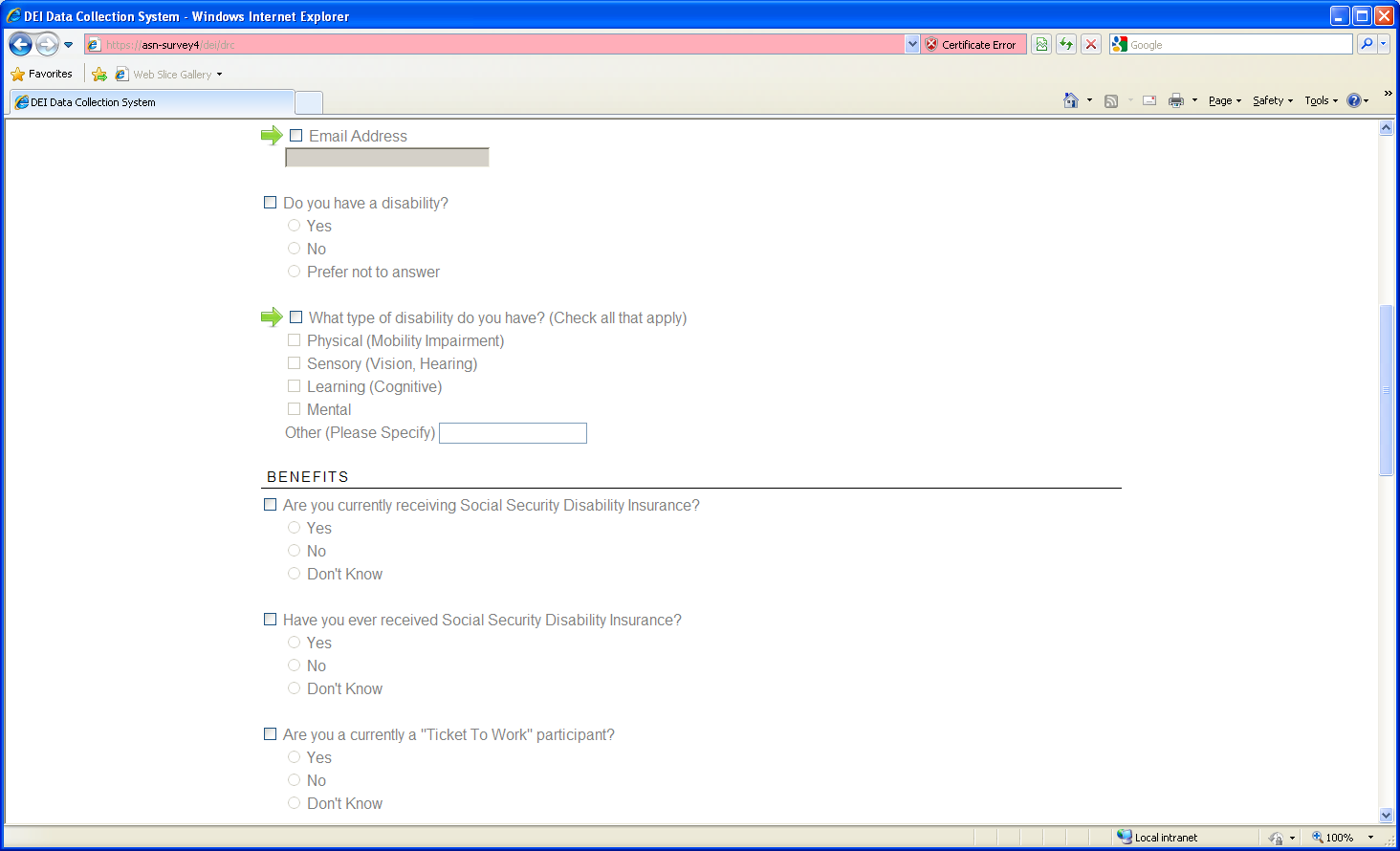Check the Email Address checkbox
This screenshot has width=1400, height=851.
[x=296, y=136]
